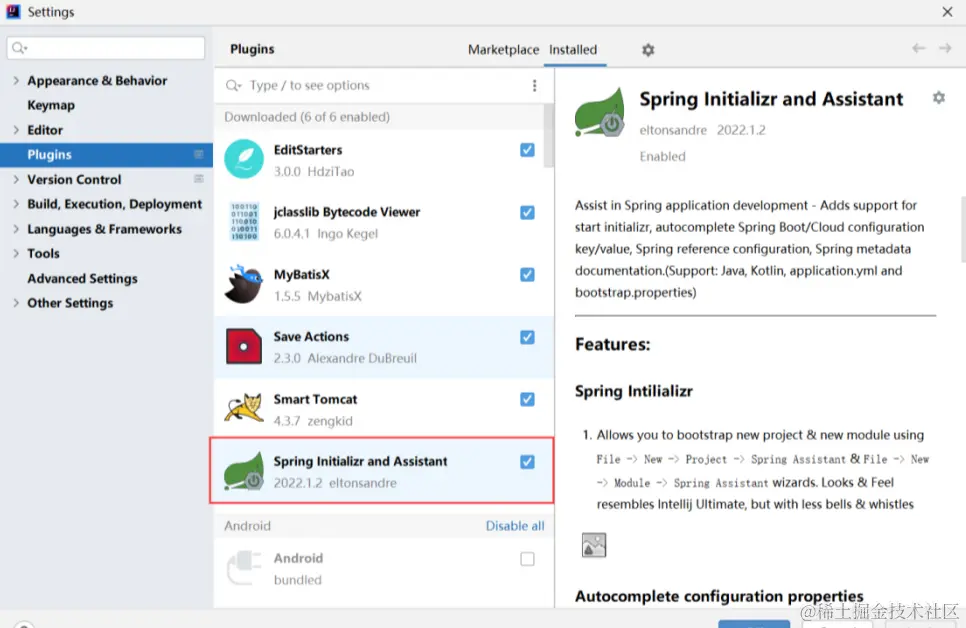Expand the Version Control section

16,180
